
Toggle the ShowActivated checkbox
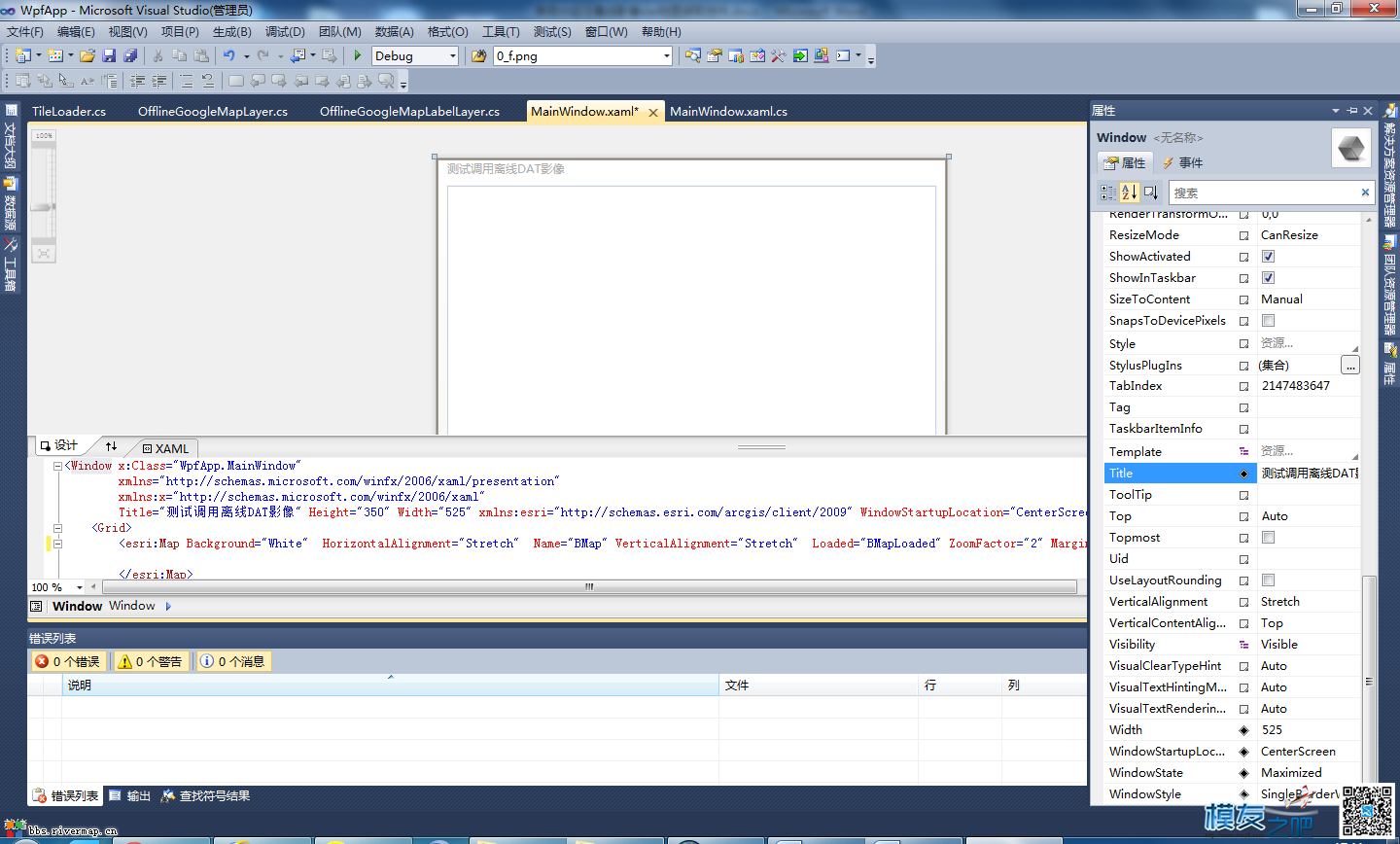1268,257
